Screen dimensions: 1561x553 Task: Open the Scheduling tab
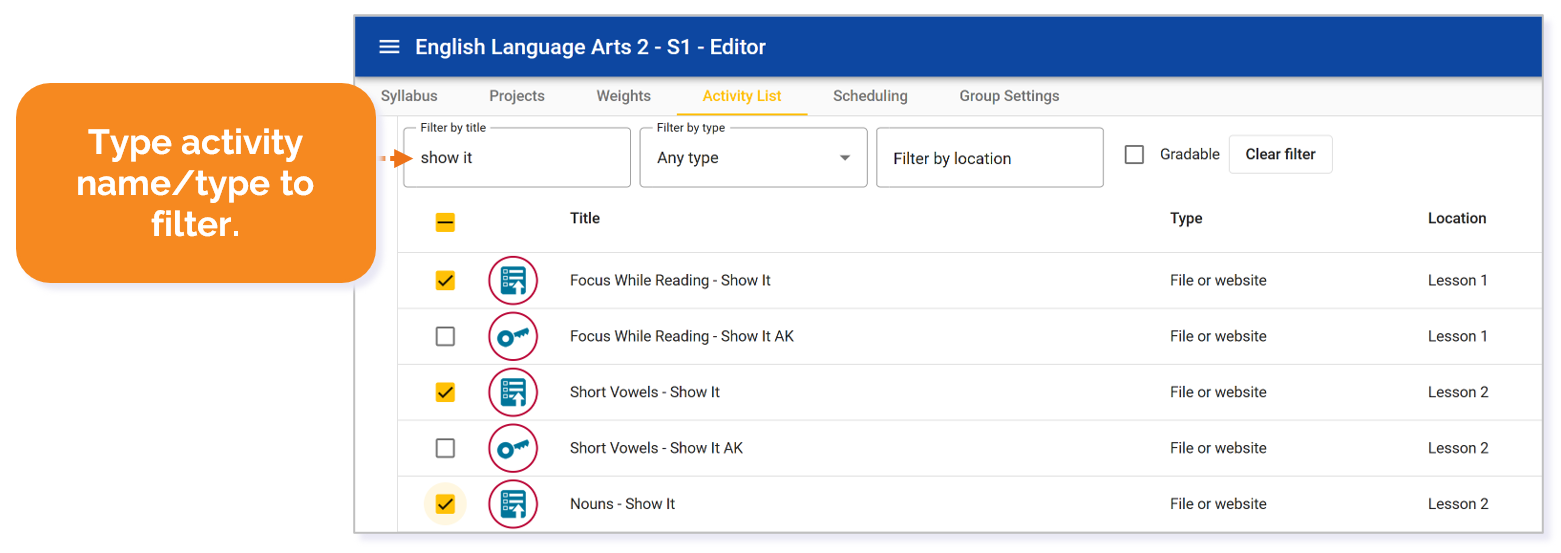click(x=870, y=96)
